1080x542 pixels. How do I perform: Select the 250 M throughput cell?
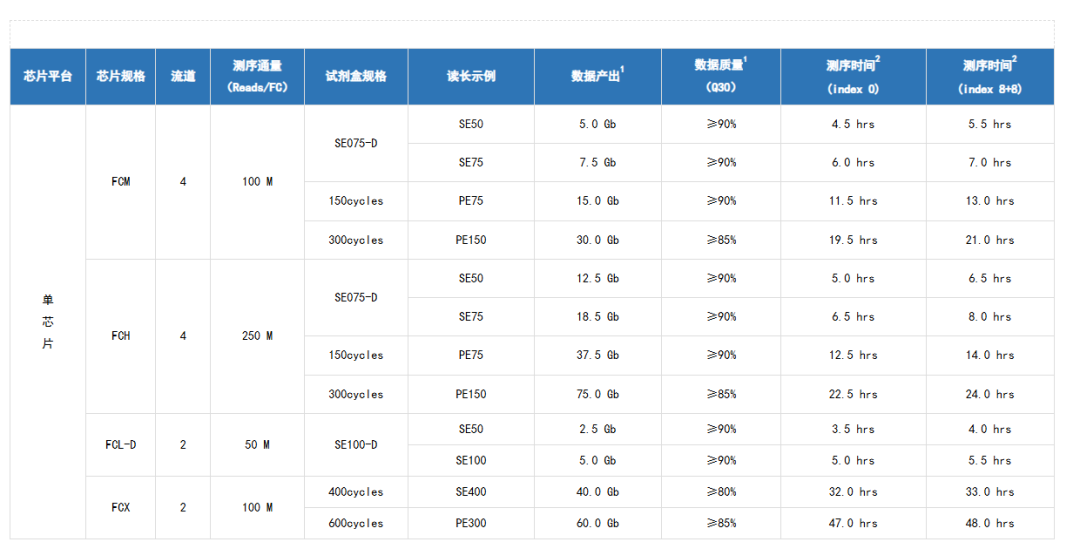[x=257, y=336]
